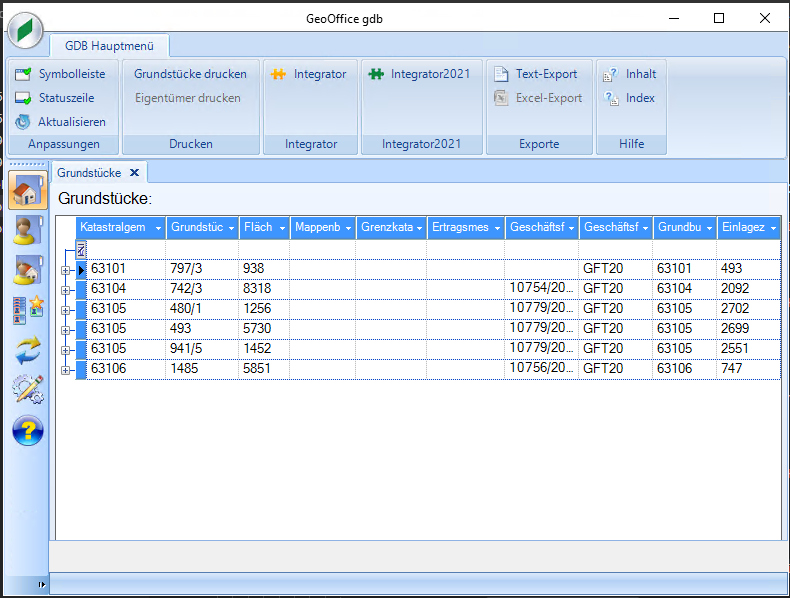
Task: Select Einlagezahl cell 2551
Action: click(x=748, y=349)
